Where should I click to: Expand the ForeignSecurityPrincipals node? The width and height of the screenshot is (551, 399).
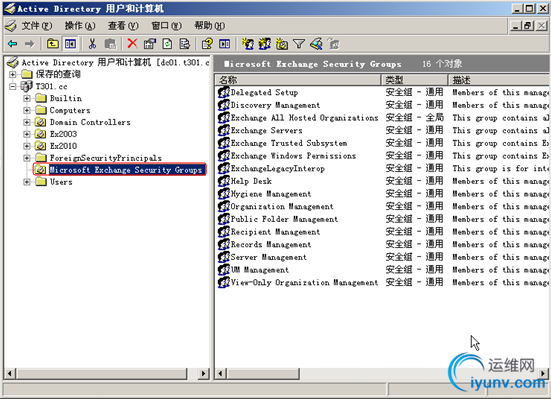click(27, 158)
